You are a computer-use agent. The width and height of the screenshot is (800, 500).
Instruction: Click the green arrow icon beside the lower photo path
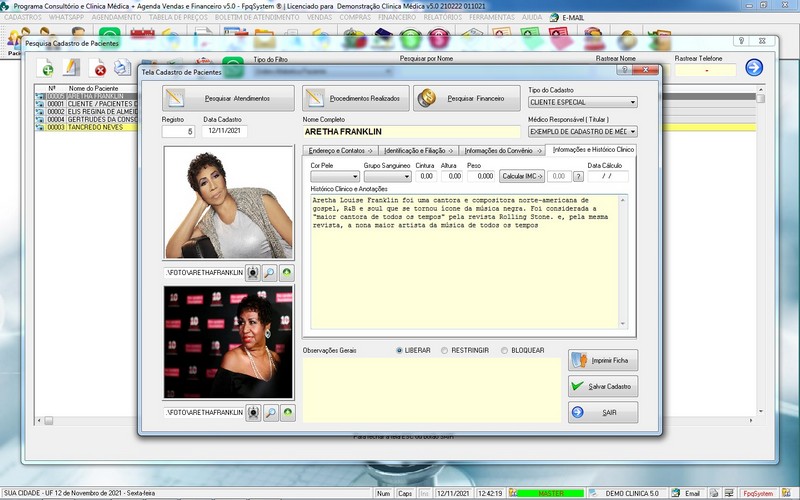coord(288,412)
